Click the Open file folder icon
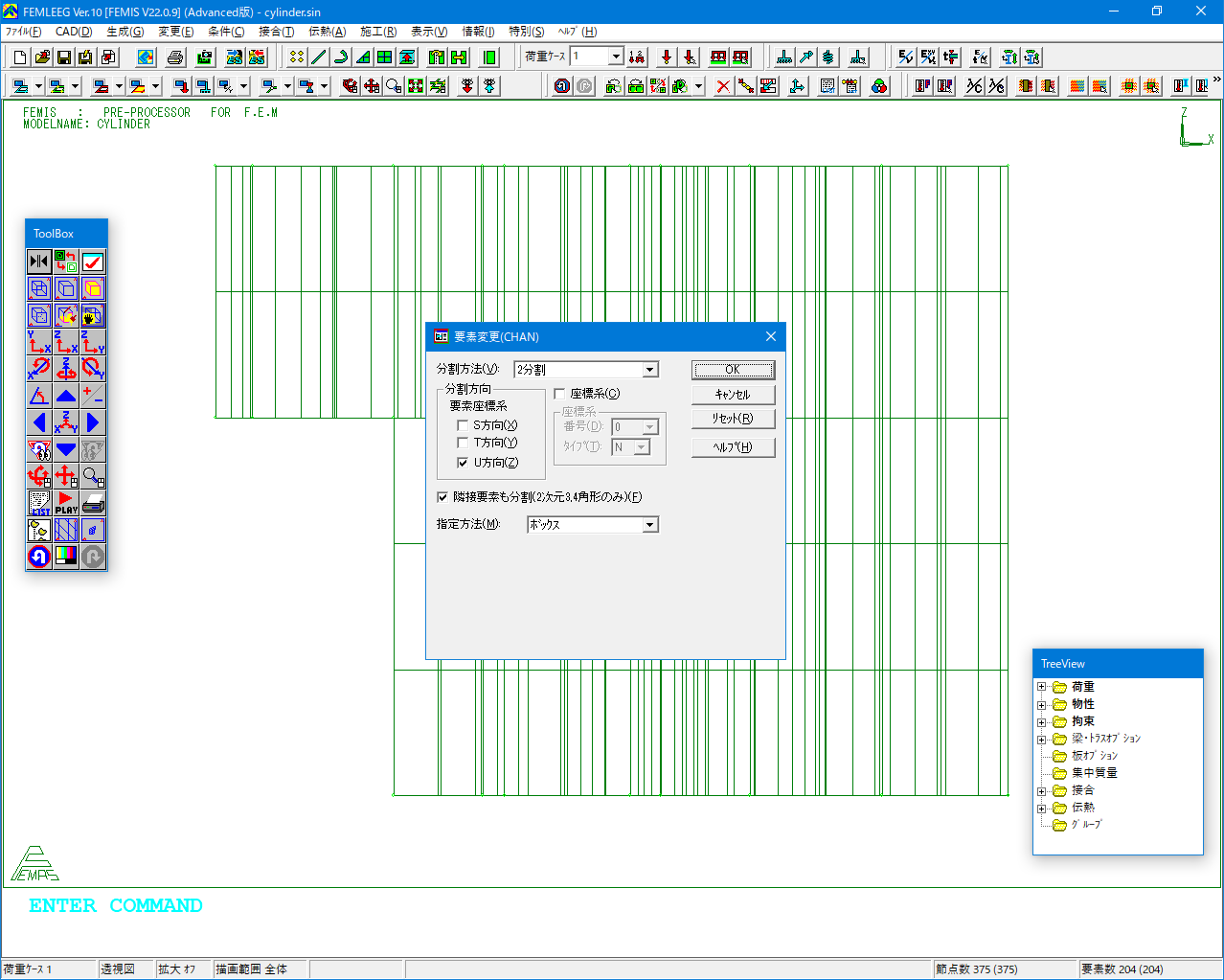Image resolution: width=1224 pixels, height=980 pixels. coord(42,57)
